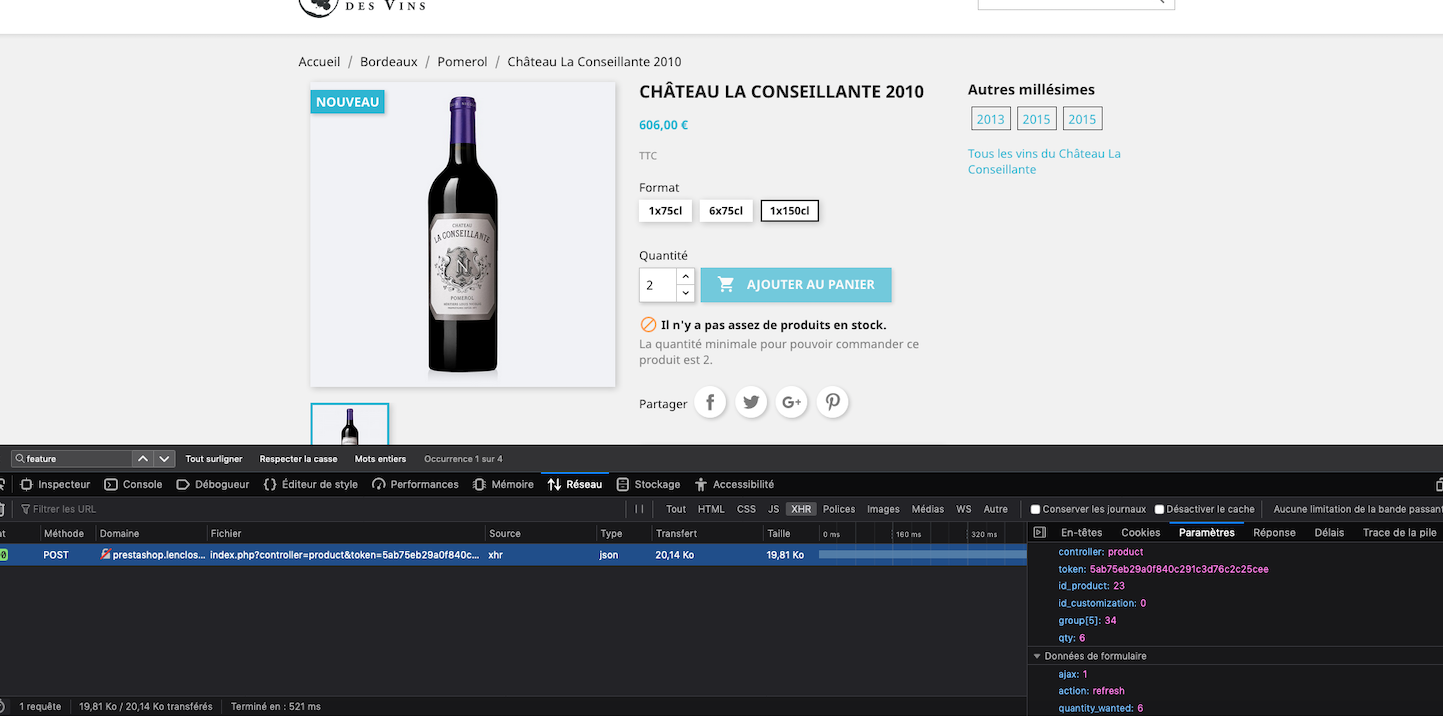Switch to the Délais tab
Image resolution: width=1443 pixels, height=716 pixels.
[1329, 533]
